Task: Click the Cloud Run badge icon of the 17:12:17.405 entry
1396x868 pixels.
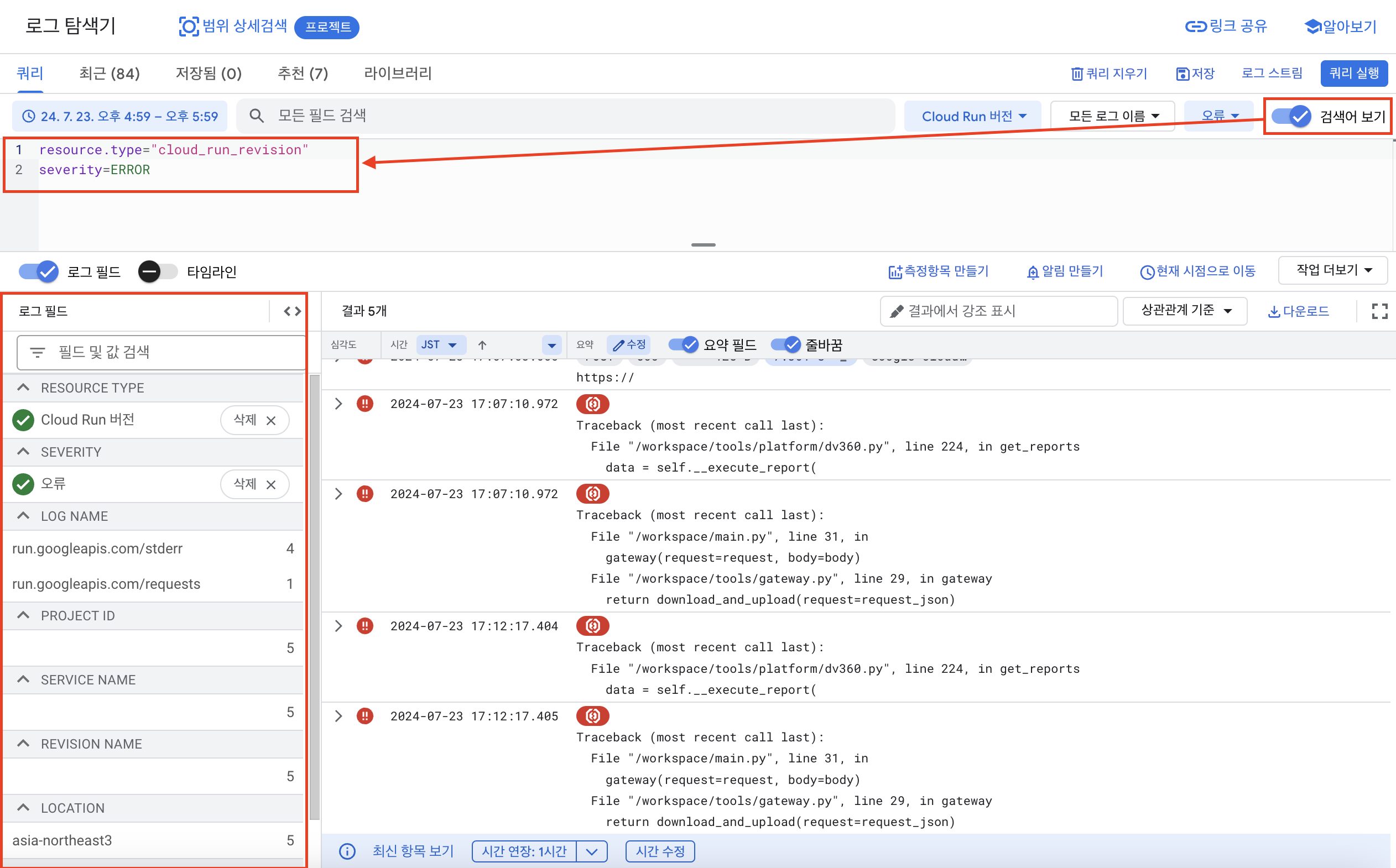Action: point(592,716)
